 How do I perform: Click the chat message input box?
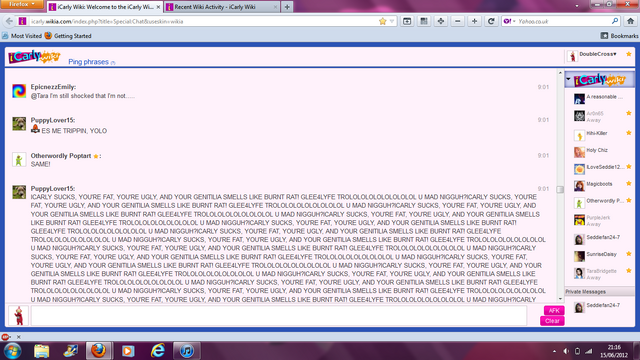click(x=279, y=315)
